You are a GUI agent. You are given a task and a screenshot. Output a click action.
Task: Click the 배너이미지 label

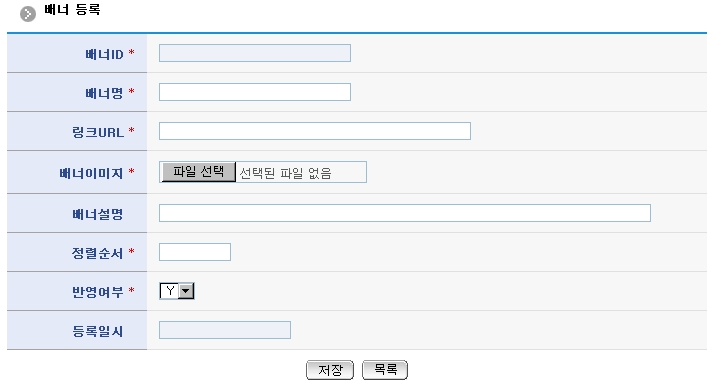tap(91, 173)
